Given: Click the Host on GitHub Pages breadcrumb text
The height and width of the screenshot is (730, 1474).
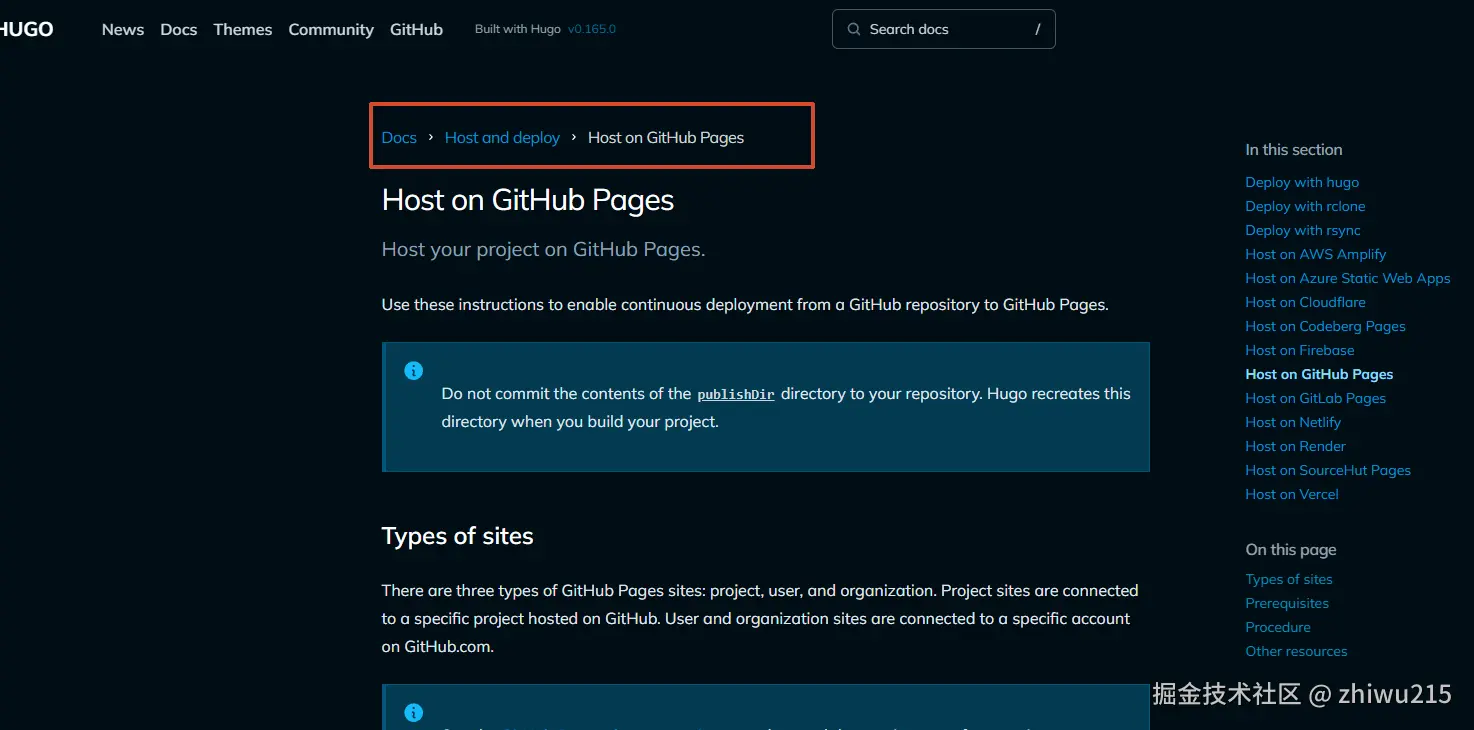Looking at the screenshot, I should point(666,137).
